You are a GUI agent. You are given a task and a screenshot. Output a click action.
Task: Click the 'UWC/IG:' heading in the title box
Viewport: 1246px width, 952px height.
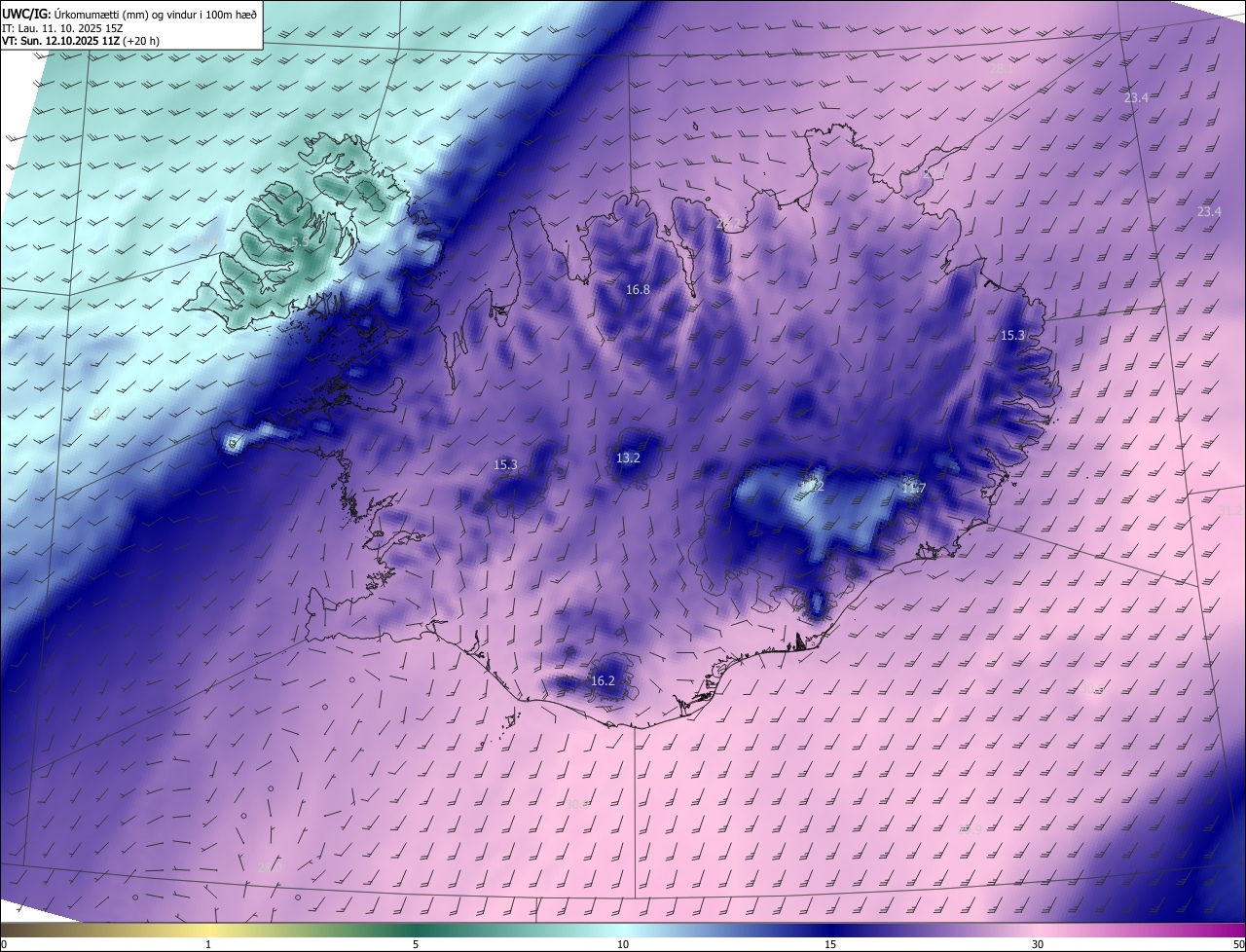pos(26,14)
